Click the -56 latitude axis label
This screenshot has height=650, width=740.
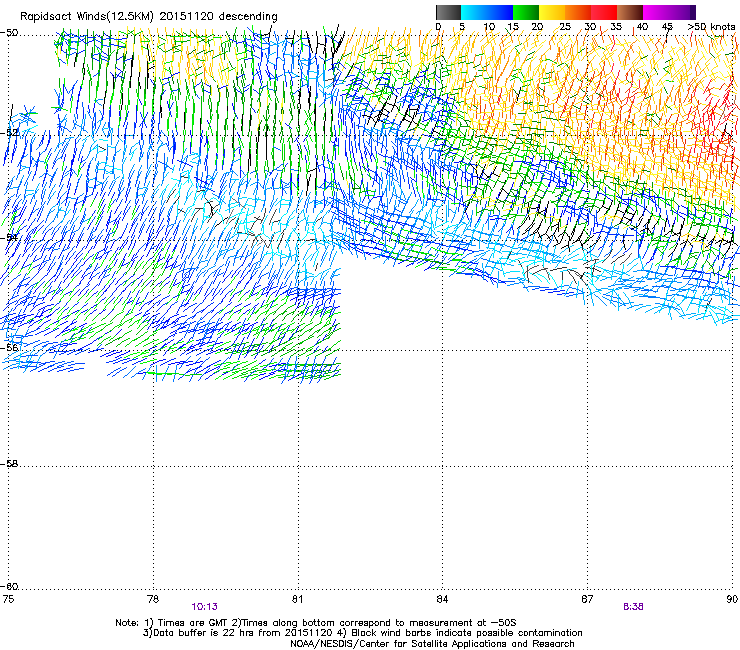[9, 347]
